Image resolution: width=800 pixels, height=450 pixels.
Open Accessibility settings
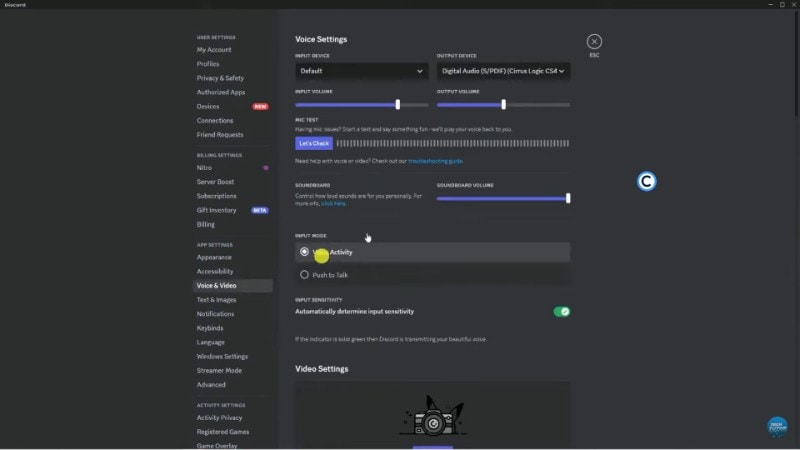click(215, 271)
